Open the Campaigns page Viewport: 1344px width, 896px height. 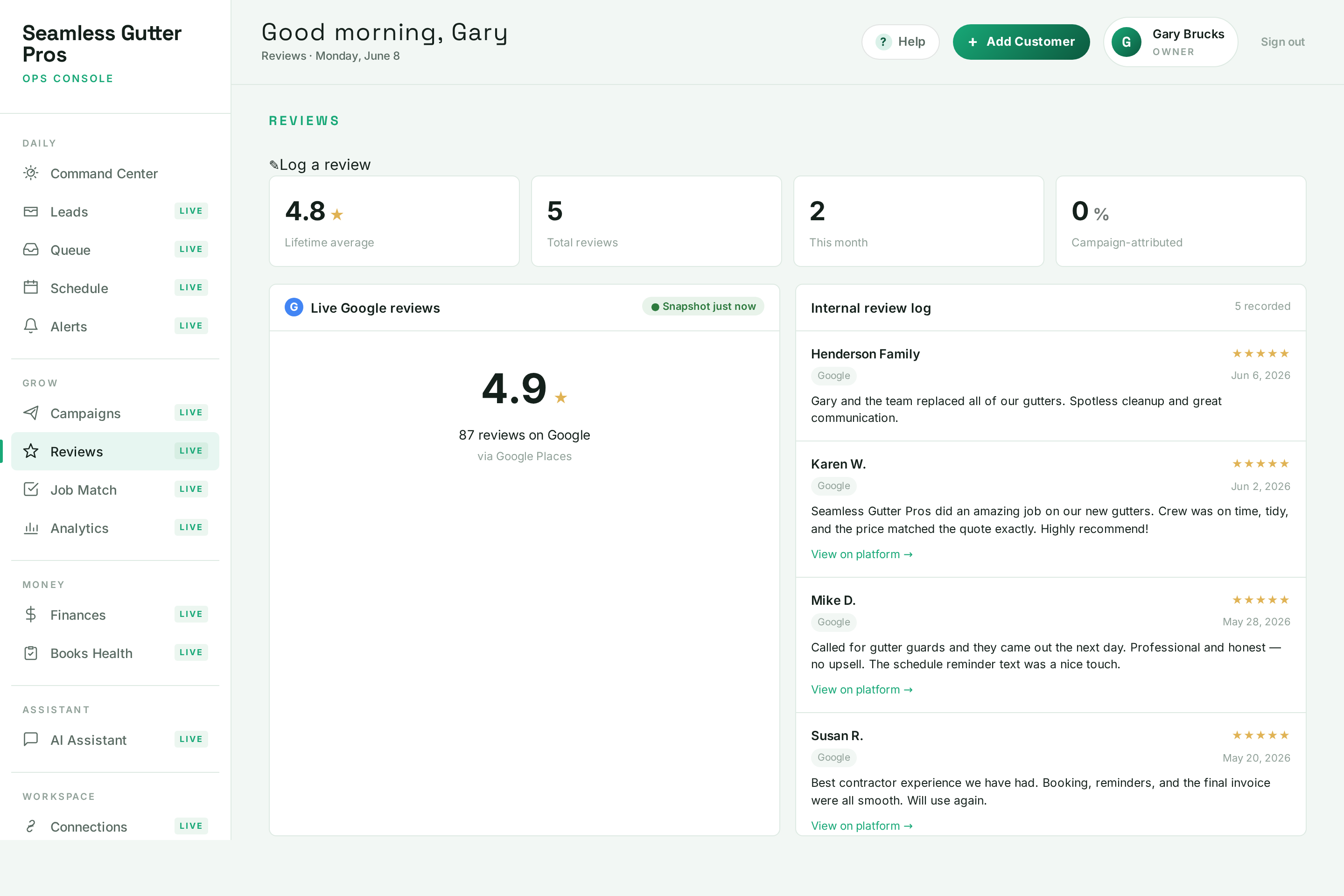point(115,413)
